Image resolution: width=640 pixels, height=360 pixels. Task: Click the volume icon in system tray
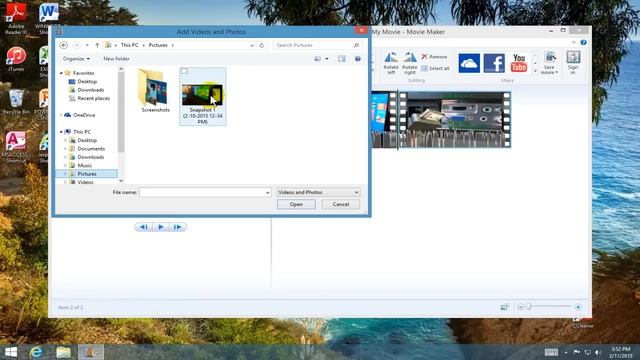tap(598, 352)
